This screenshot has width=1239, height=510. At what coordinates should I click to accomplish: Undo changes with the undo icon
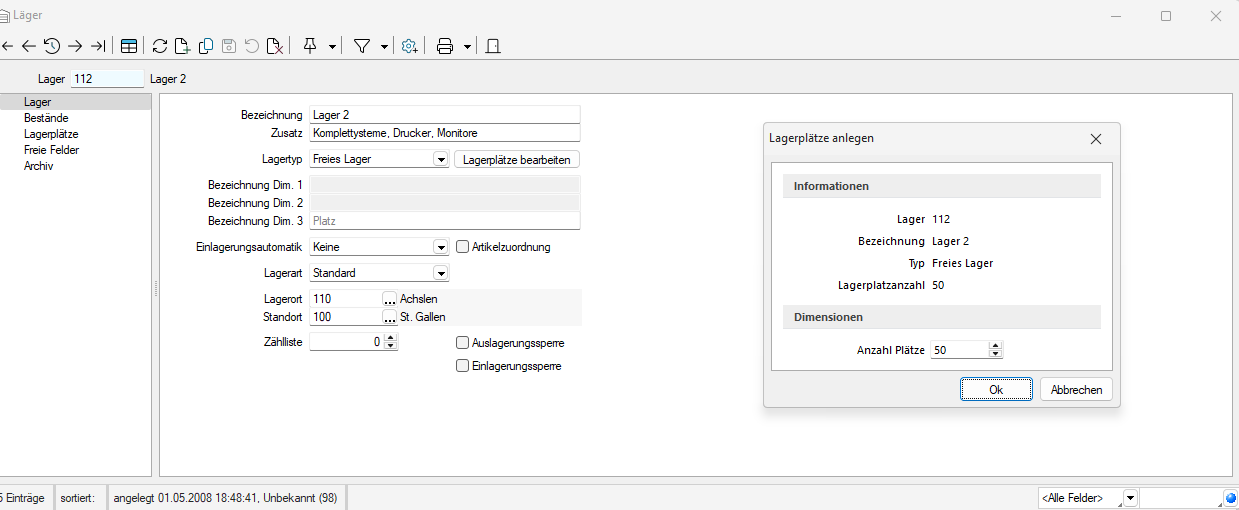point(251,46)
